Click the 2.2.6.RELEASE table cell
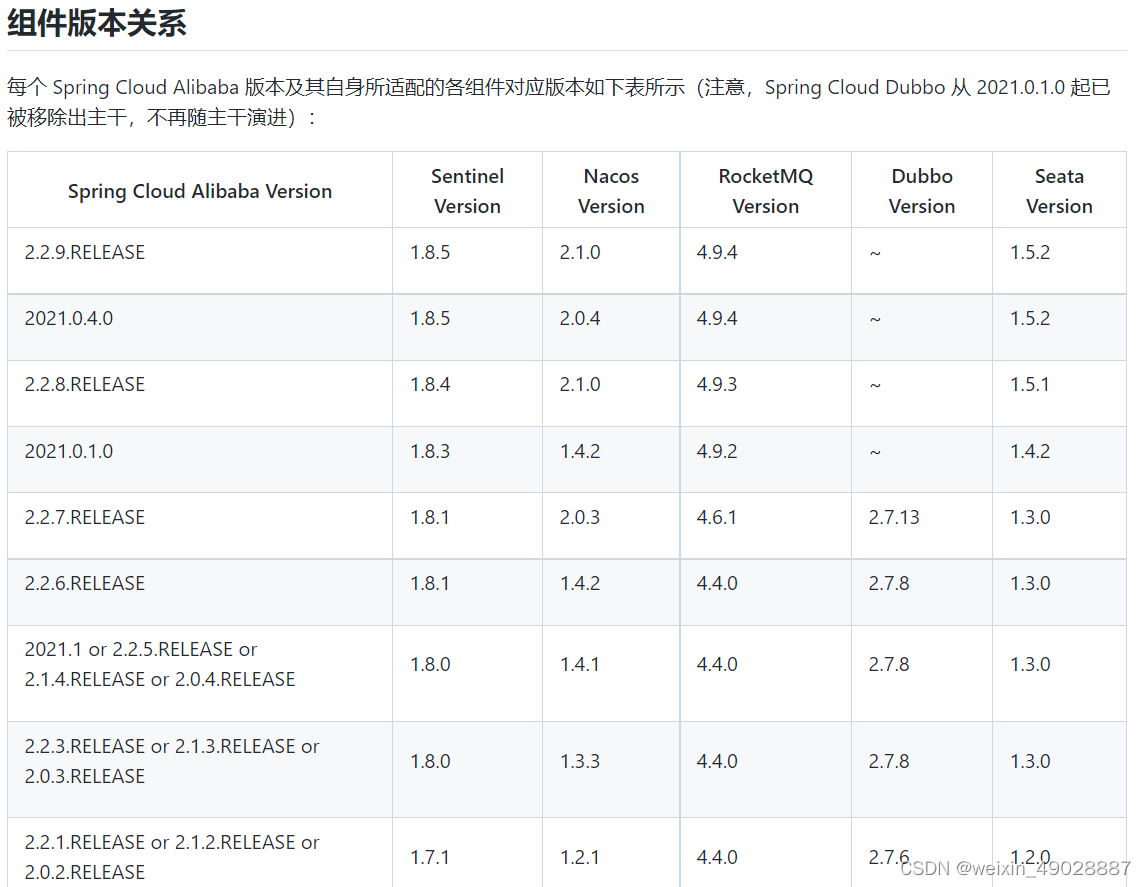Viewport: 1146px width, 887px height. click(85, 583)
